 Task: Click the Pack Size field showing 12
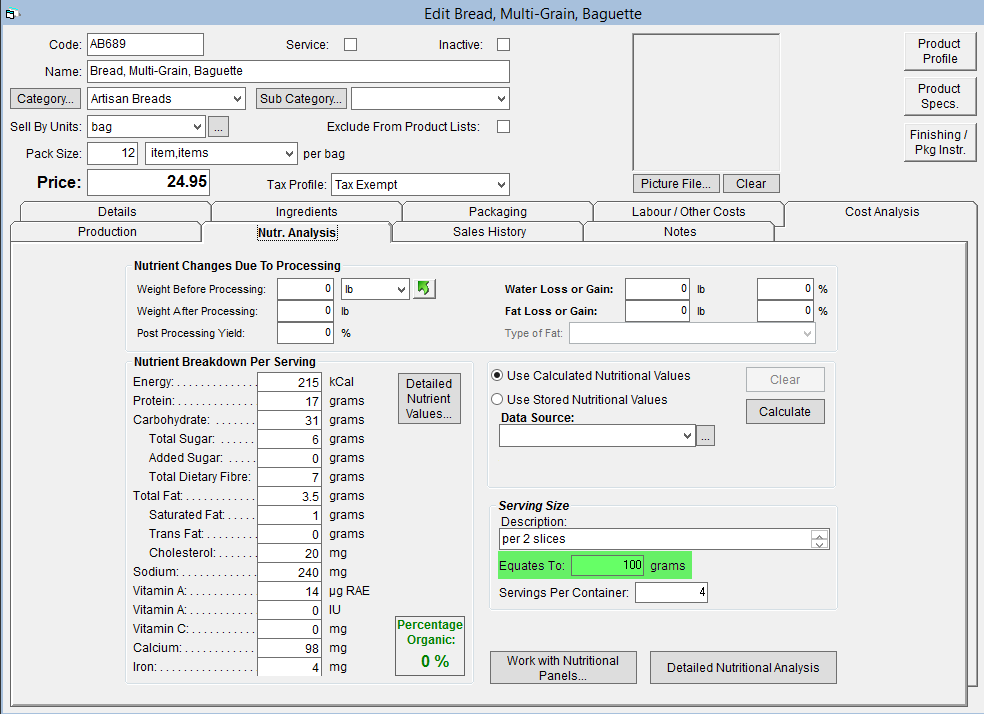(112, 153)
